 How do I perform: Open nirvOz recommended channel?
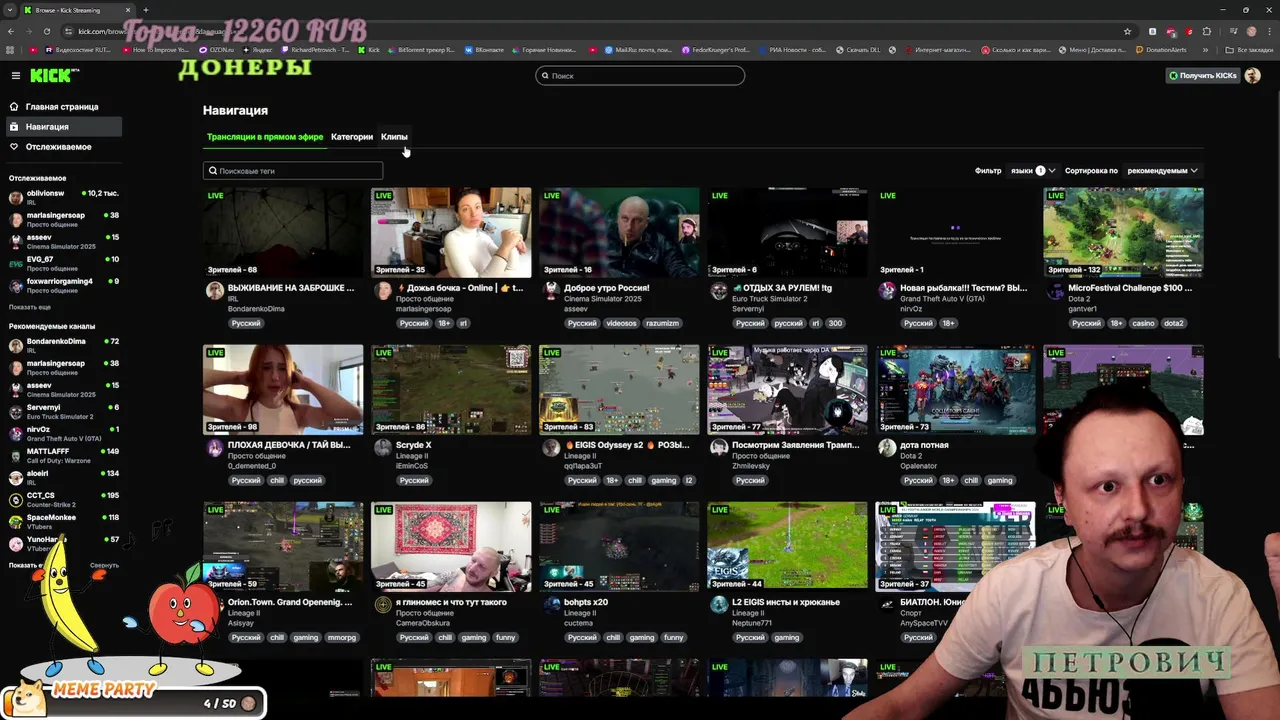click(x=63, y=433)
